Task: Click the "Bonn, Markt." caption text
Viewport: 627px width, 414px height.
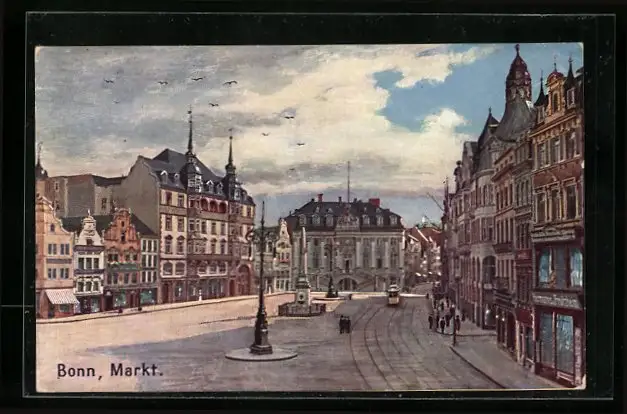Action: [x=108, y=370]
